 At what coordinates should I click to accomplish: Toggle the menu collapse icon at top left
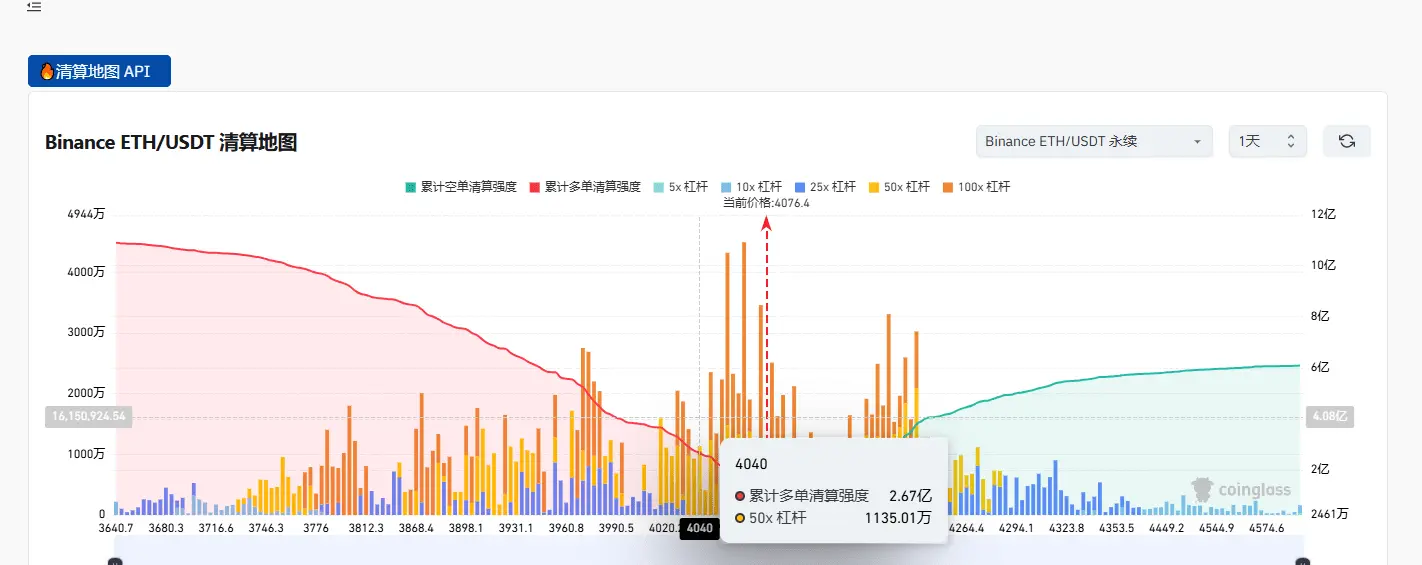(x=34, y=6)
